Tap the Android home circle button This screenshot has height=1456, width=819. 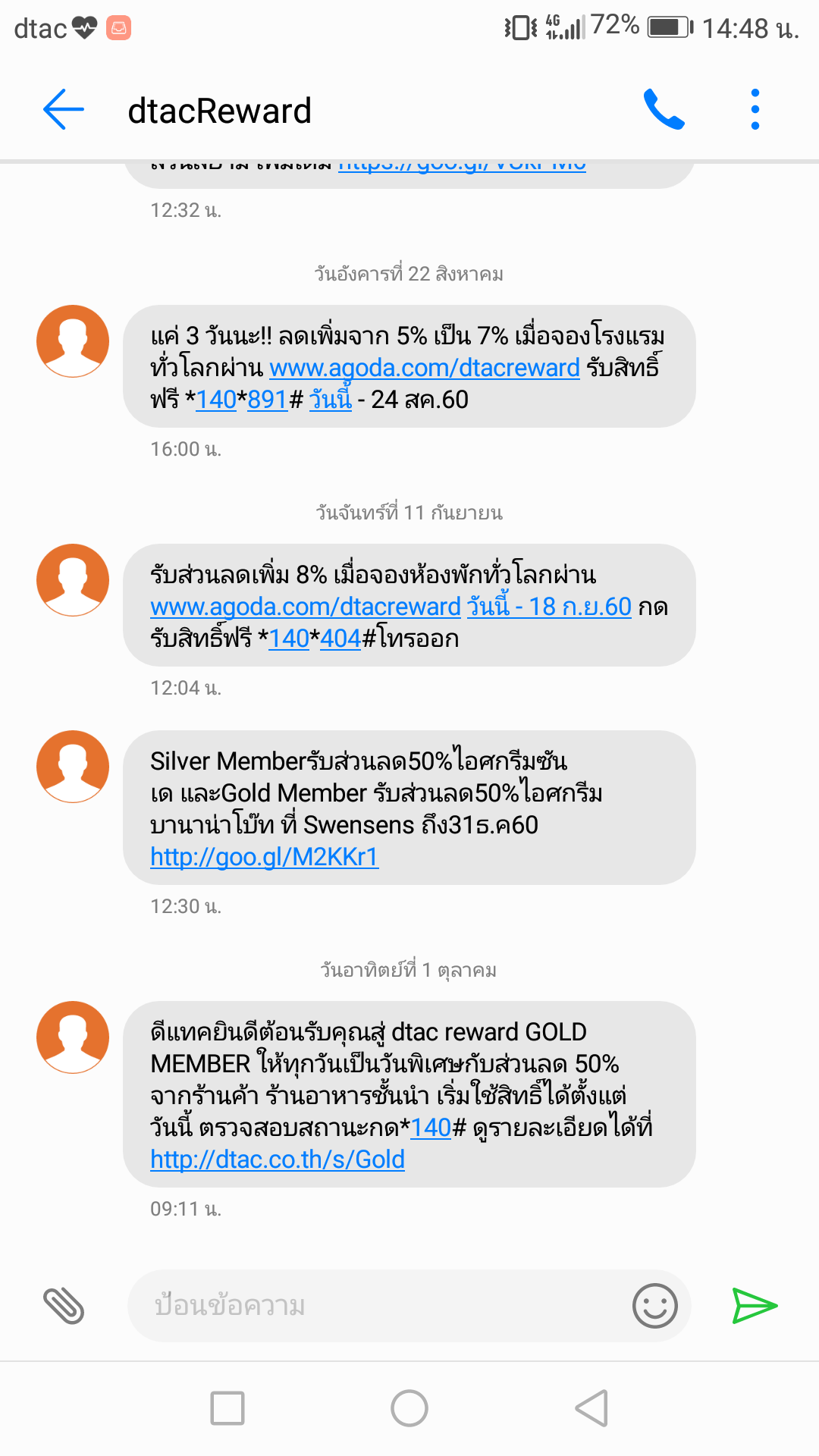pyautogui.click(x=409, y=1408)
